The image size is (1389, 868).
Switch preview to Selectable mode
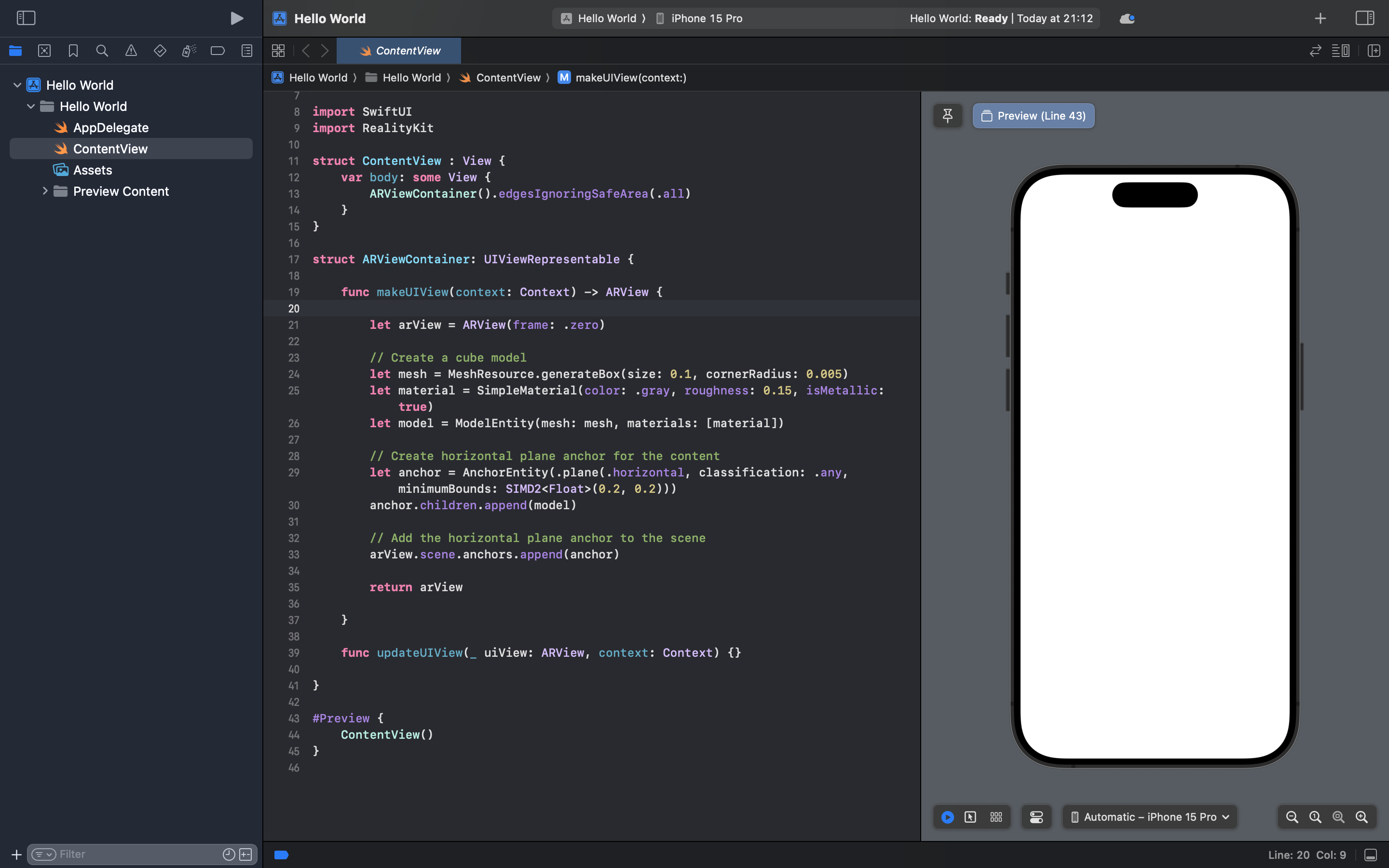pyautogui.click(x=970, y=817)
